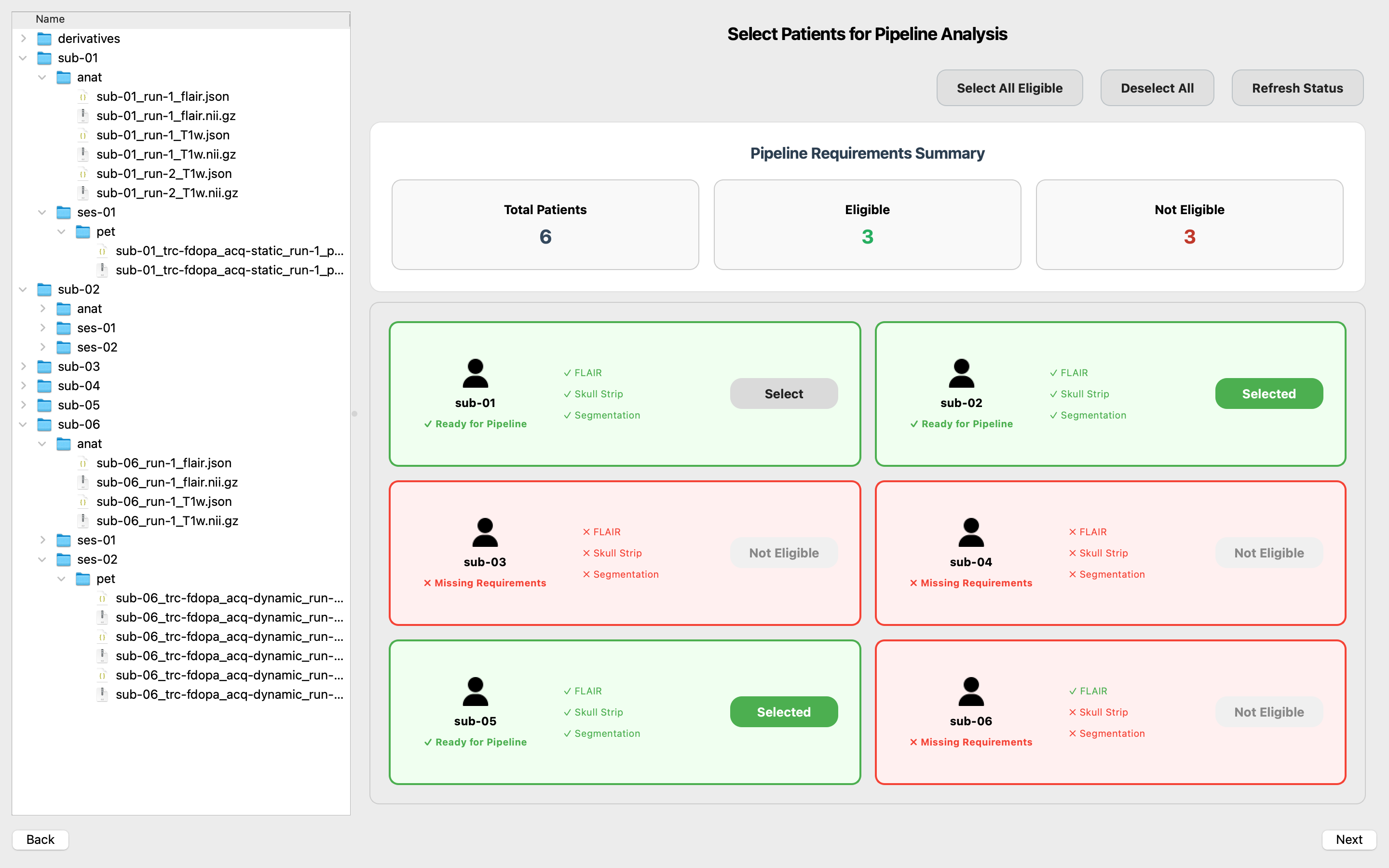Click the sub-03 patient avatar icon
The image size is (1389, 868).
(485, 532)
